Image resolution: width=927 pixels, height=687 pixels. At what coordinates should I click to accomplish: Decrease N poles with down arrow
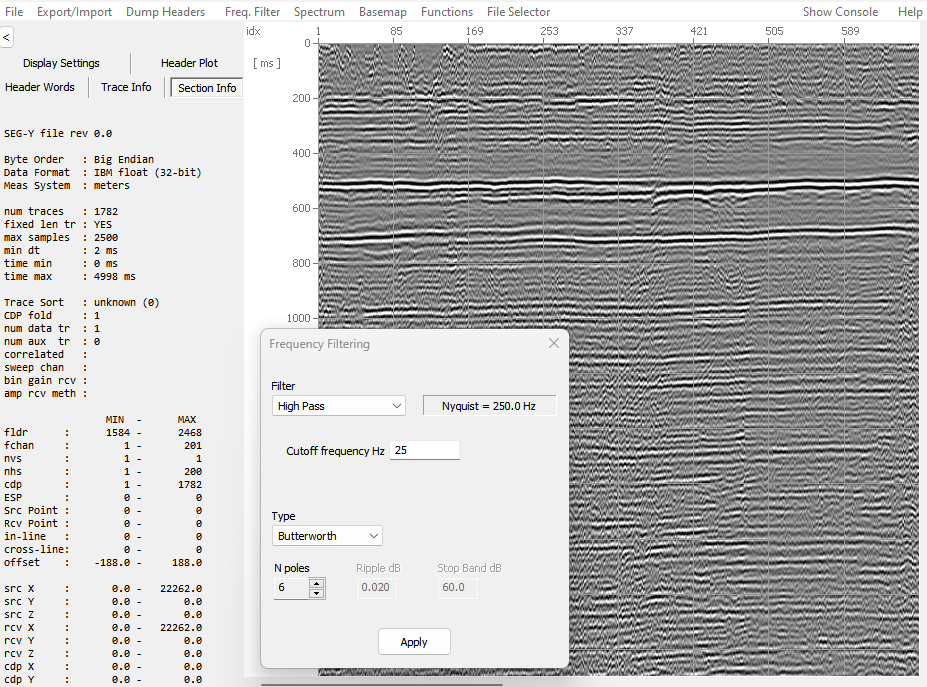317,593
